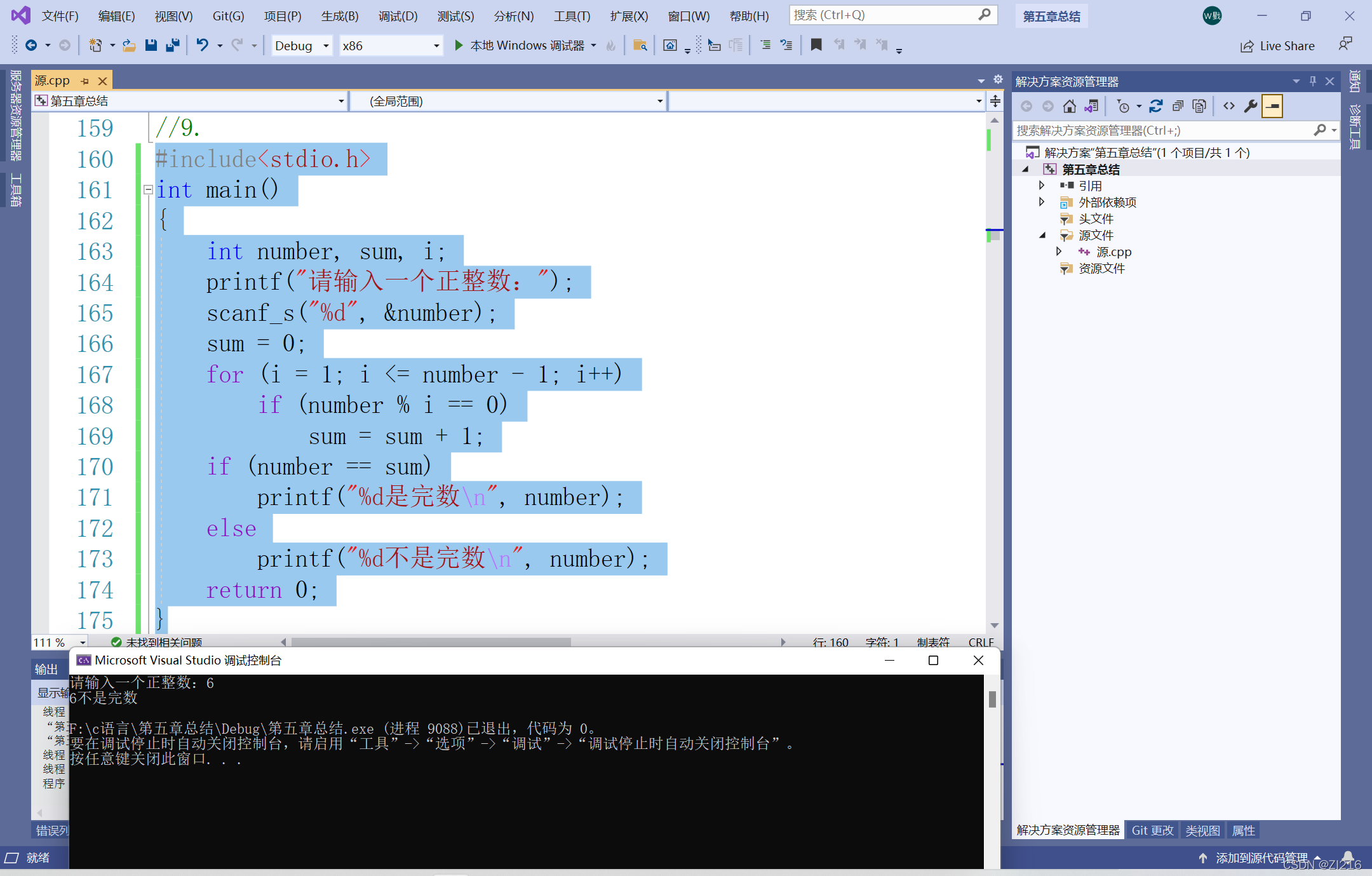Click the Navigate Backward arrow icon
The image size is (1372, 876).
pos(30,45)
